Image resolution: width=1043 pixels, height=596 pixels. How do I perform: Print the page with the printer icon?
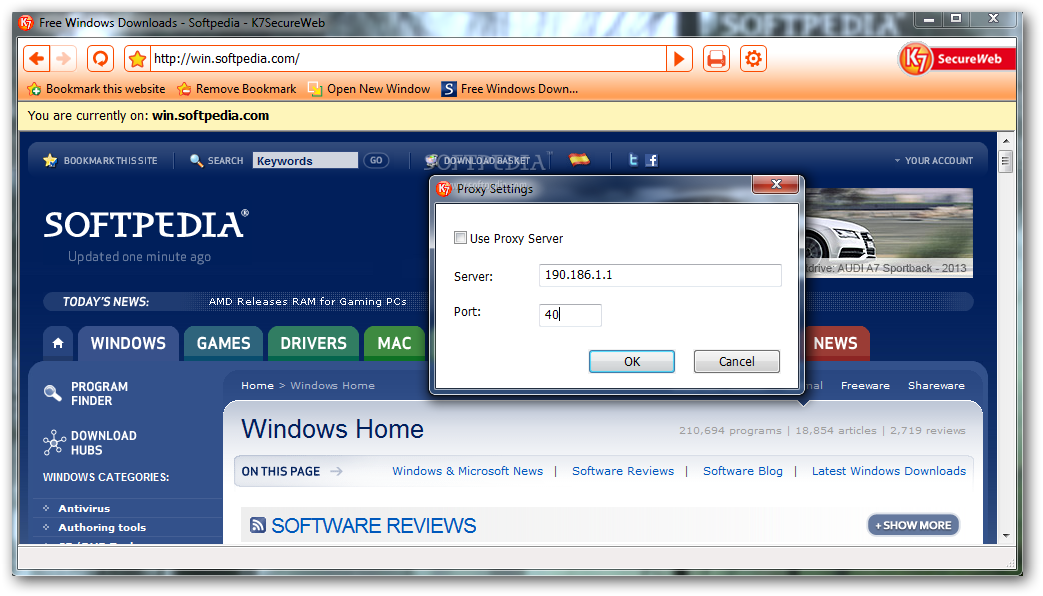(x=716, y=59)
